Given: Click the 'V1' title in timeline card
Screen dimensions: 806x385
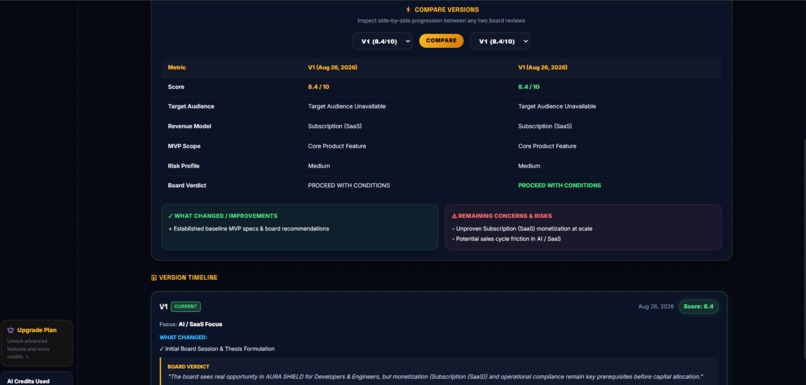Looking at the screenshot, I should point(163,307).
